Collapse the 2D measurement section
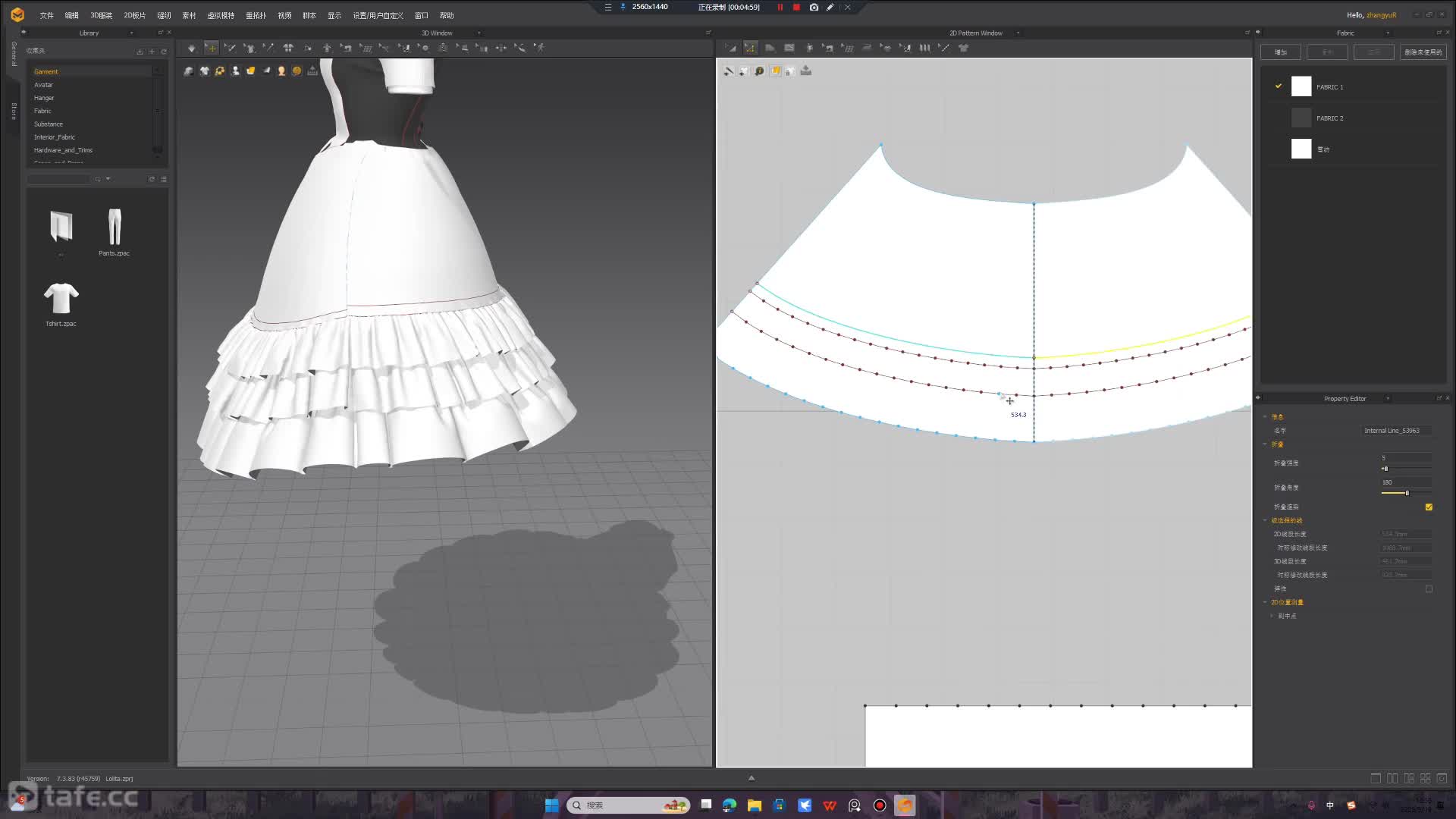 pyautogui.click(x=1265, y=603)
